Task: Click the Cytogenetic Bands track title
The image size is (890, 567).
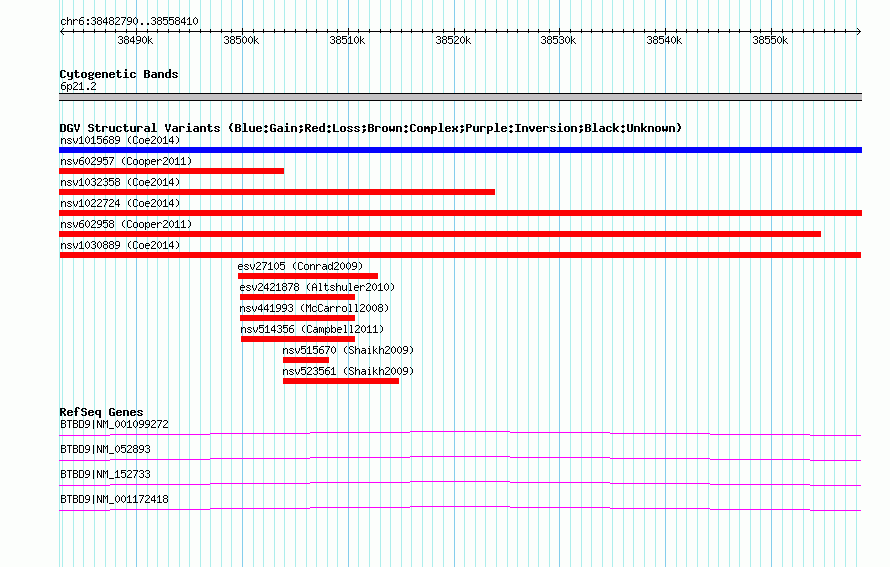Action: (119, 74)
